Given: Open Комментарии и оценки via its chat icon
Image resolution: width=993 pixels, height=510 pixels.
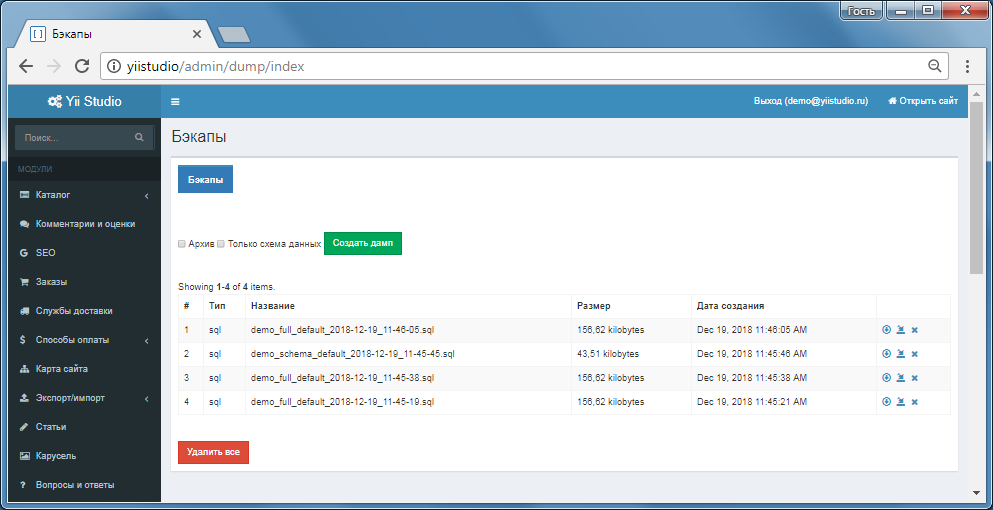Looking at the screenshot, I should tap(25, 224).
